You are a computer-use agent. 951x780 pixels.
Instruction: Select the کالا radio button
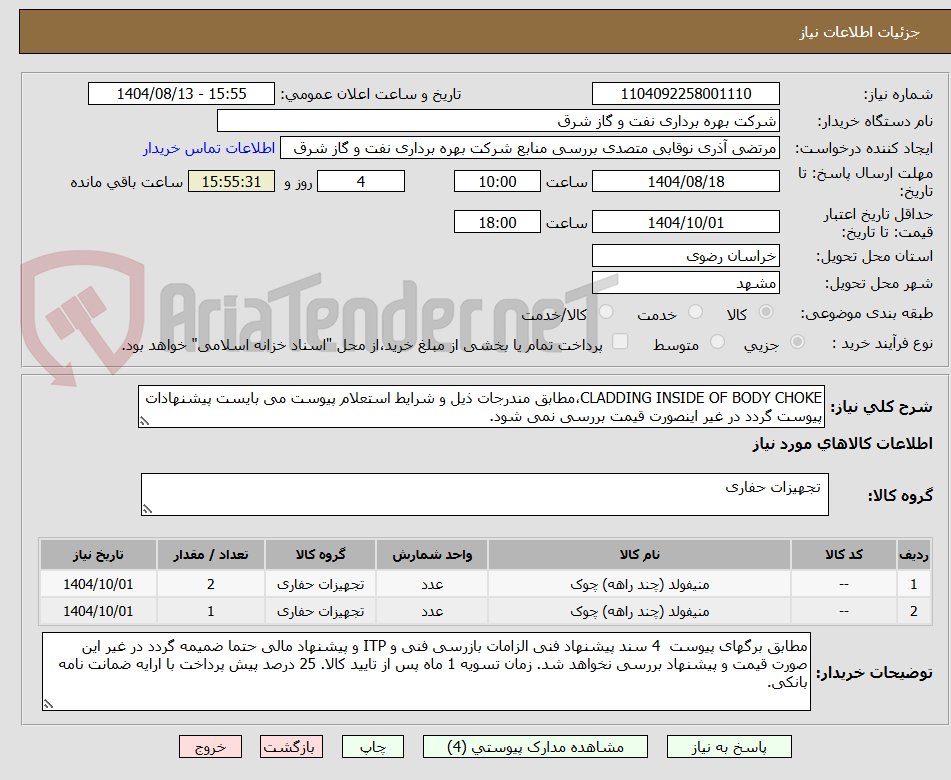766,312
